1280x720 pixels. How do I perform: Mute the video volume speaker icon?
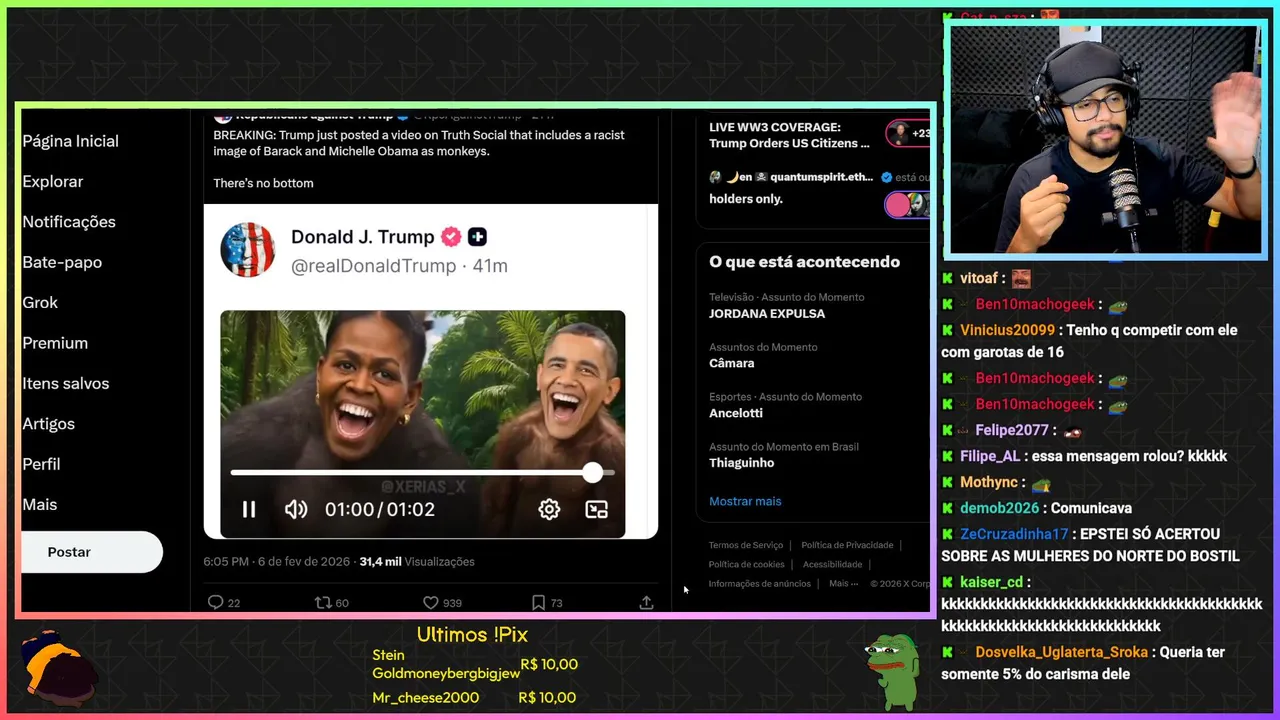tap(296, 509)
